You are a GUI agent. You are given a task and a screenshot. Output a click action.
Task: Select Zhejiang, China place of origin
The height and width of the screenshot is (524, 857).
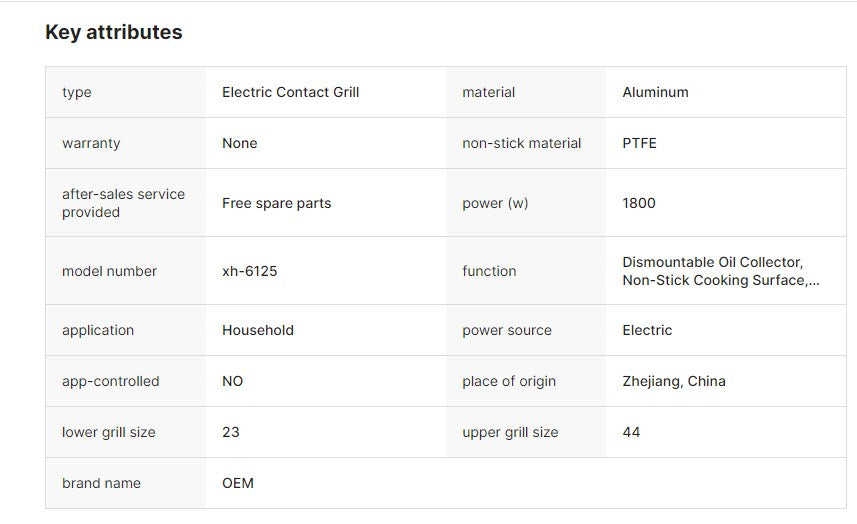[x=674, y=381]
